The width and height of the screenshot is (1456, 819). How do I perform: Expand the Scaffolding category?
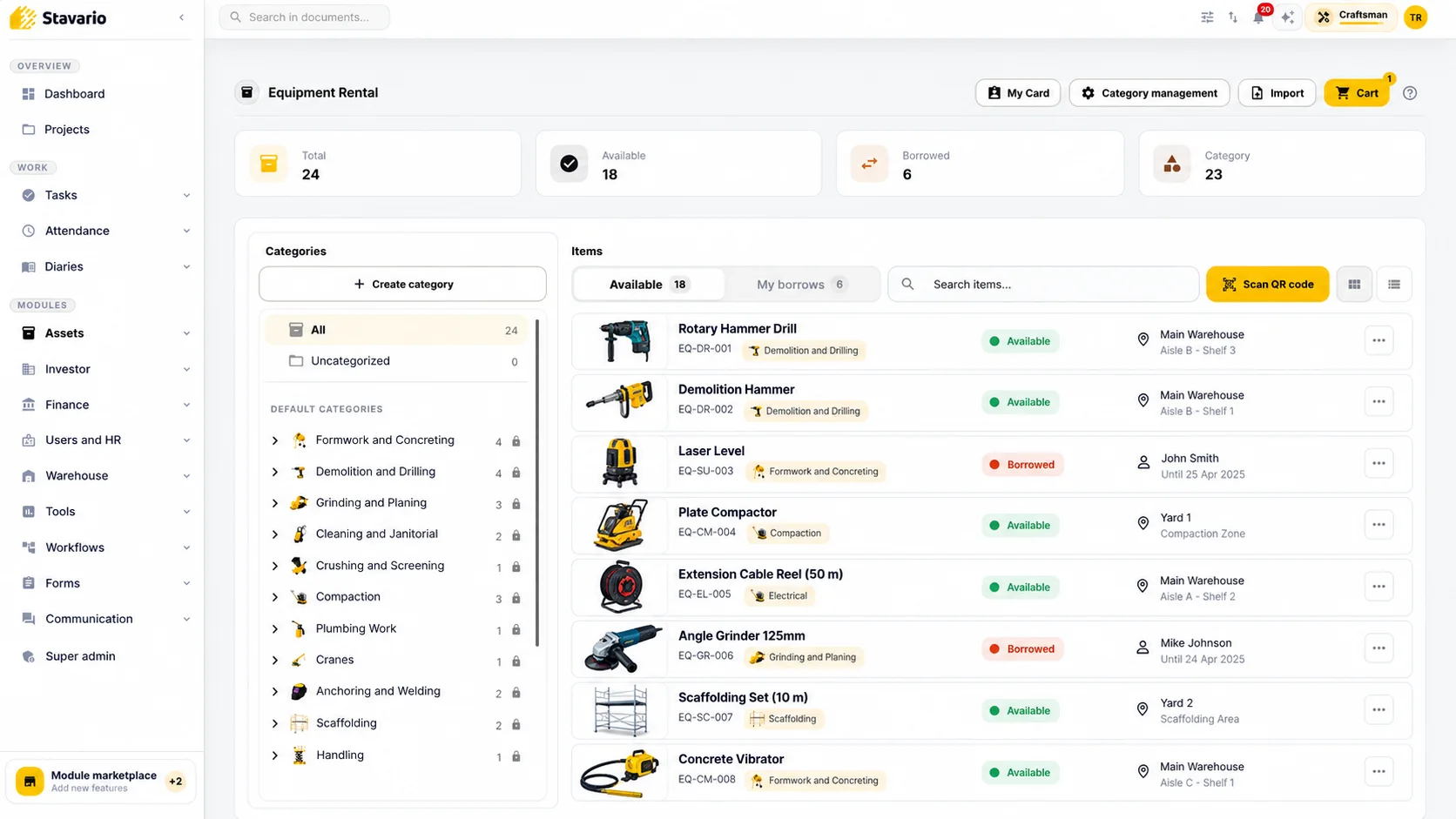pos(275,723)
